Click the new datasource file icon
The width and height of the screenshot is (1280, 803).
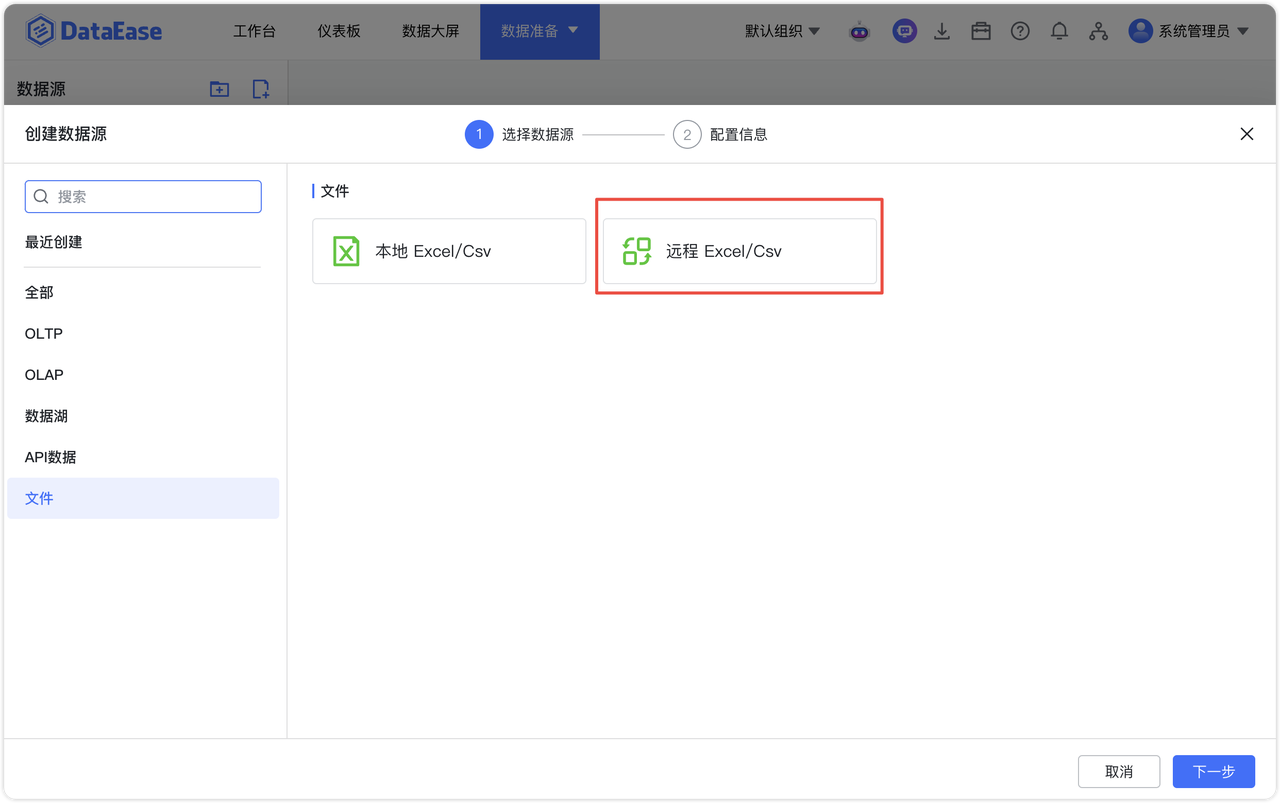[261, 89]
